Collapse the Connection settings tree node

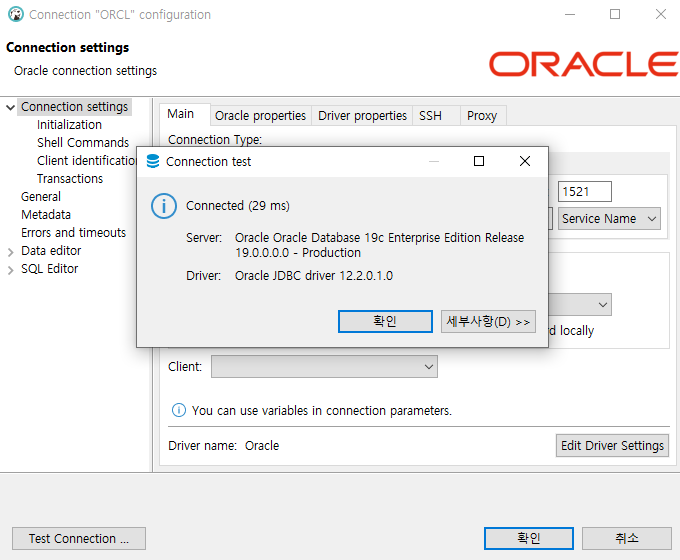point(10,107)
